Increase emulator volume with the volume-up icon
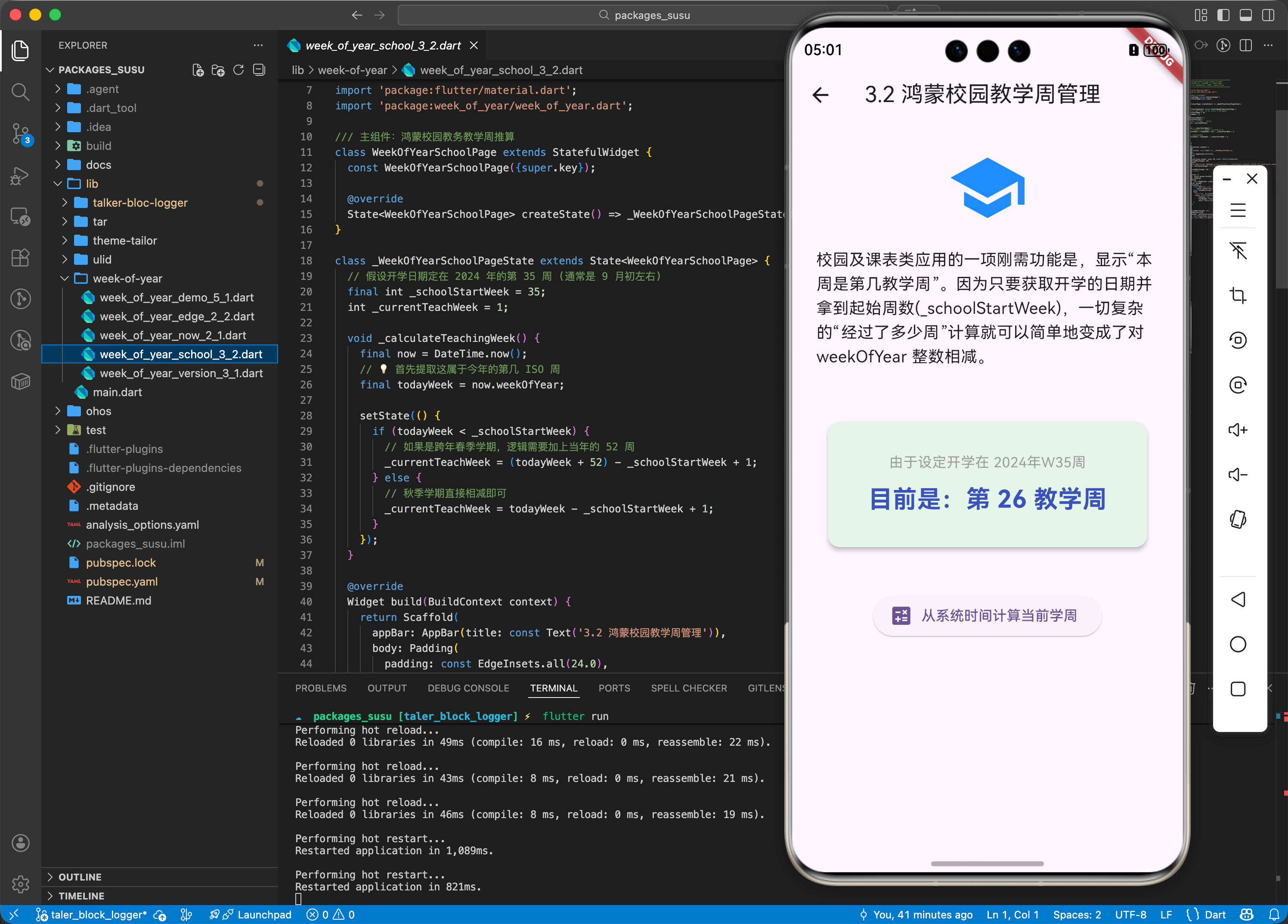1288x924 pixels. click(x=1238, y=430)
